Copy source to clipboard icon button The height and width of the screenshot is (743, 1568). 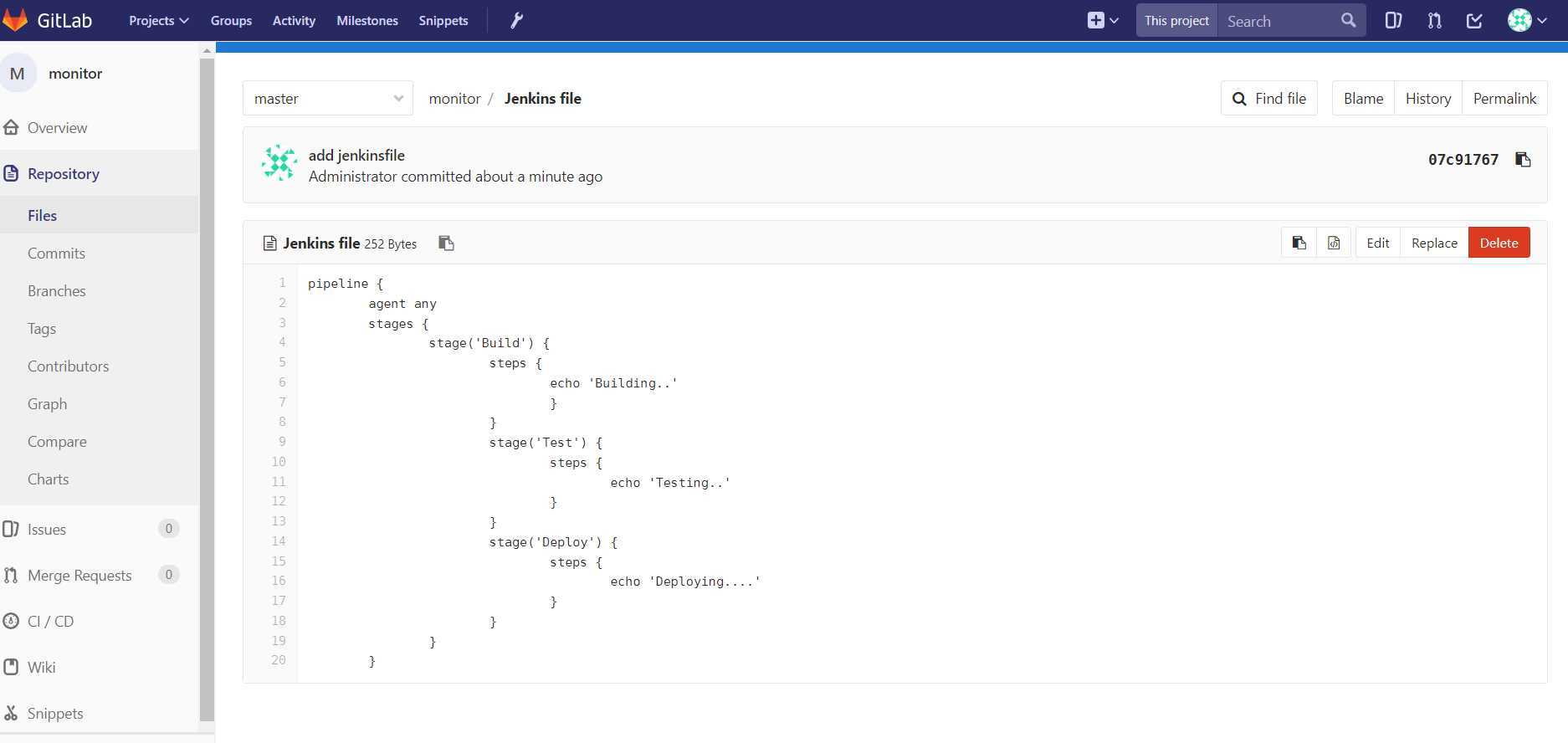coord(1299,243)
